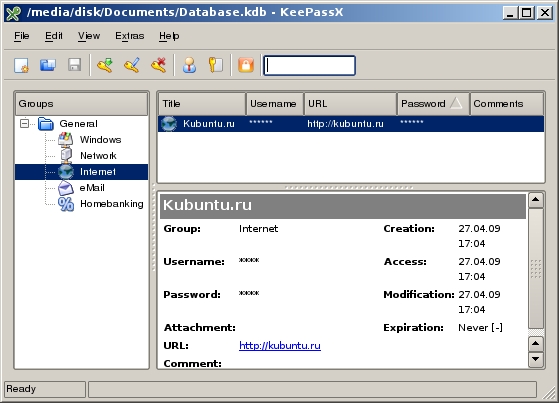The width and height of the screenshot is (559, 403).
Task: Open the Extras menu
Action: tap(129, 36)
